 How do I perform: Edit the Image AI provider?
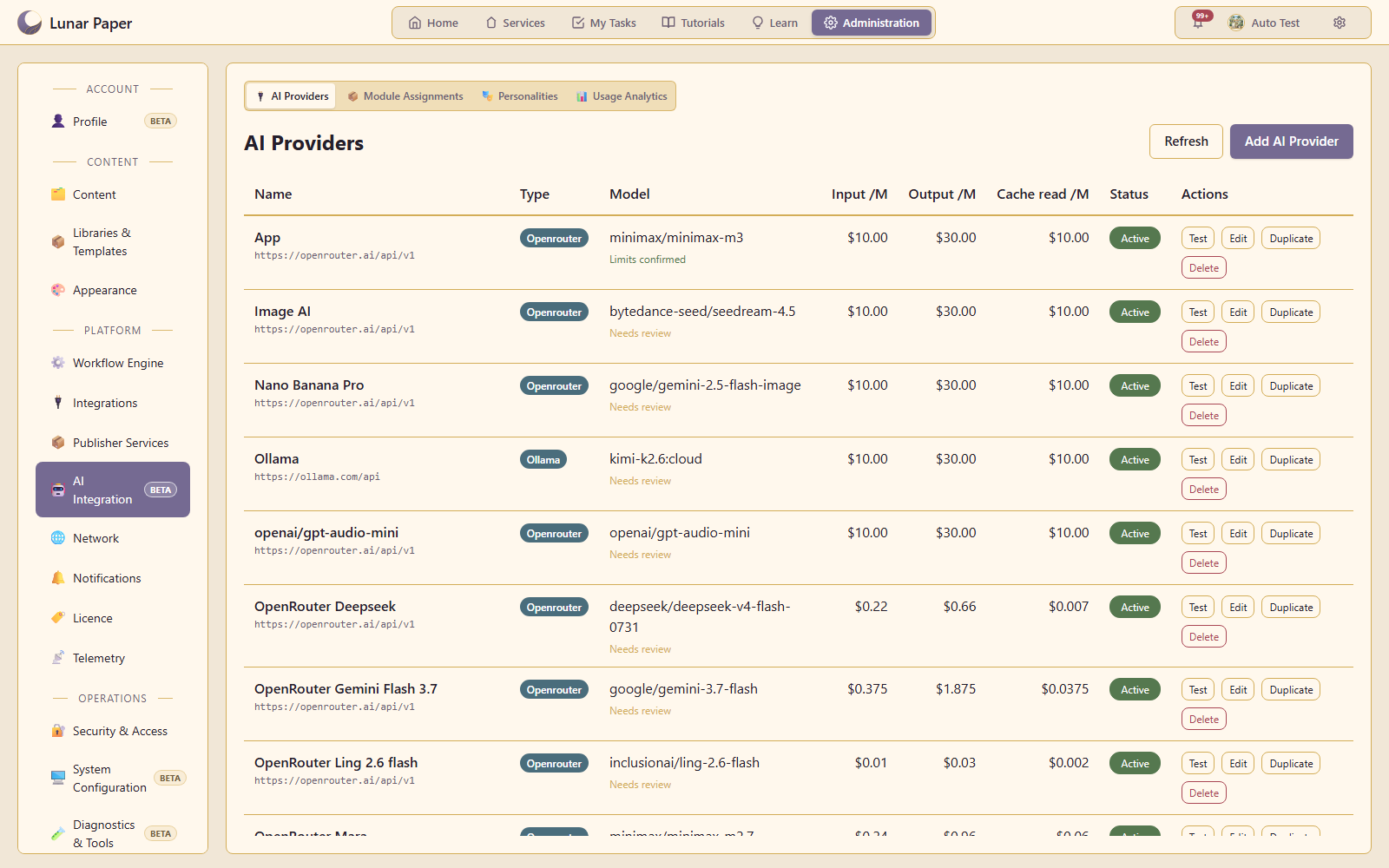[1238, 312]
